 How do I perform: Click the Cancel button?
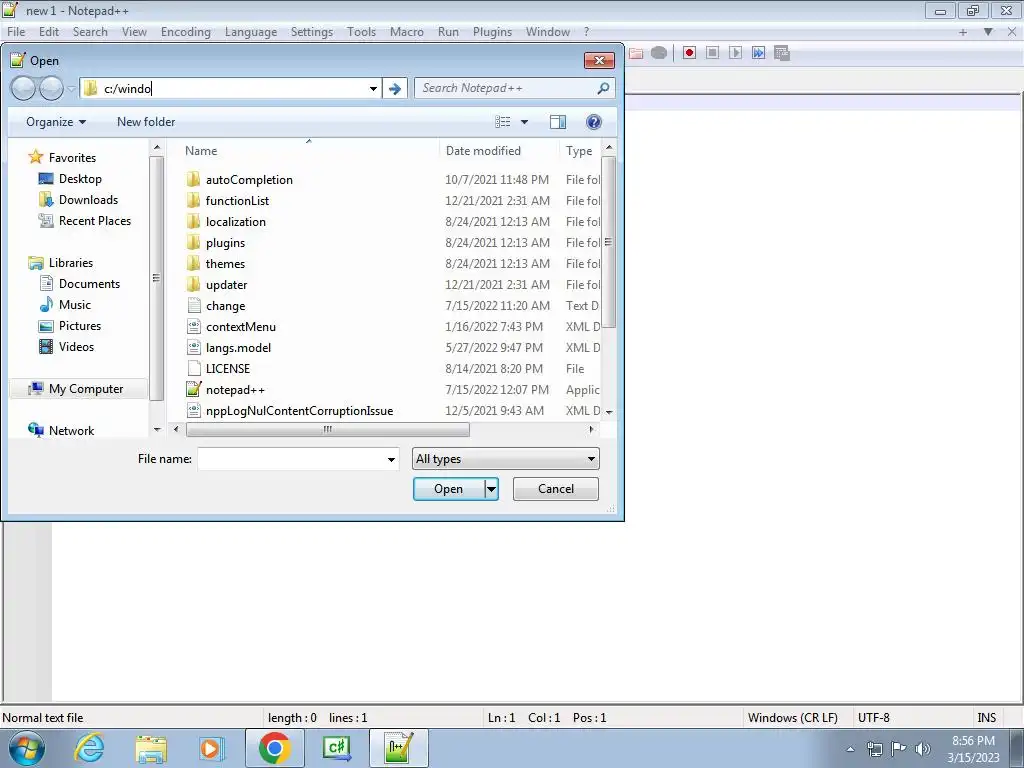[556, 489]
